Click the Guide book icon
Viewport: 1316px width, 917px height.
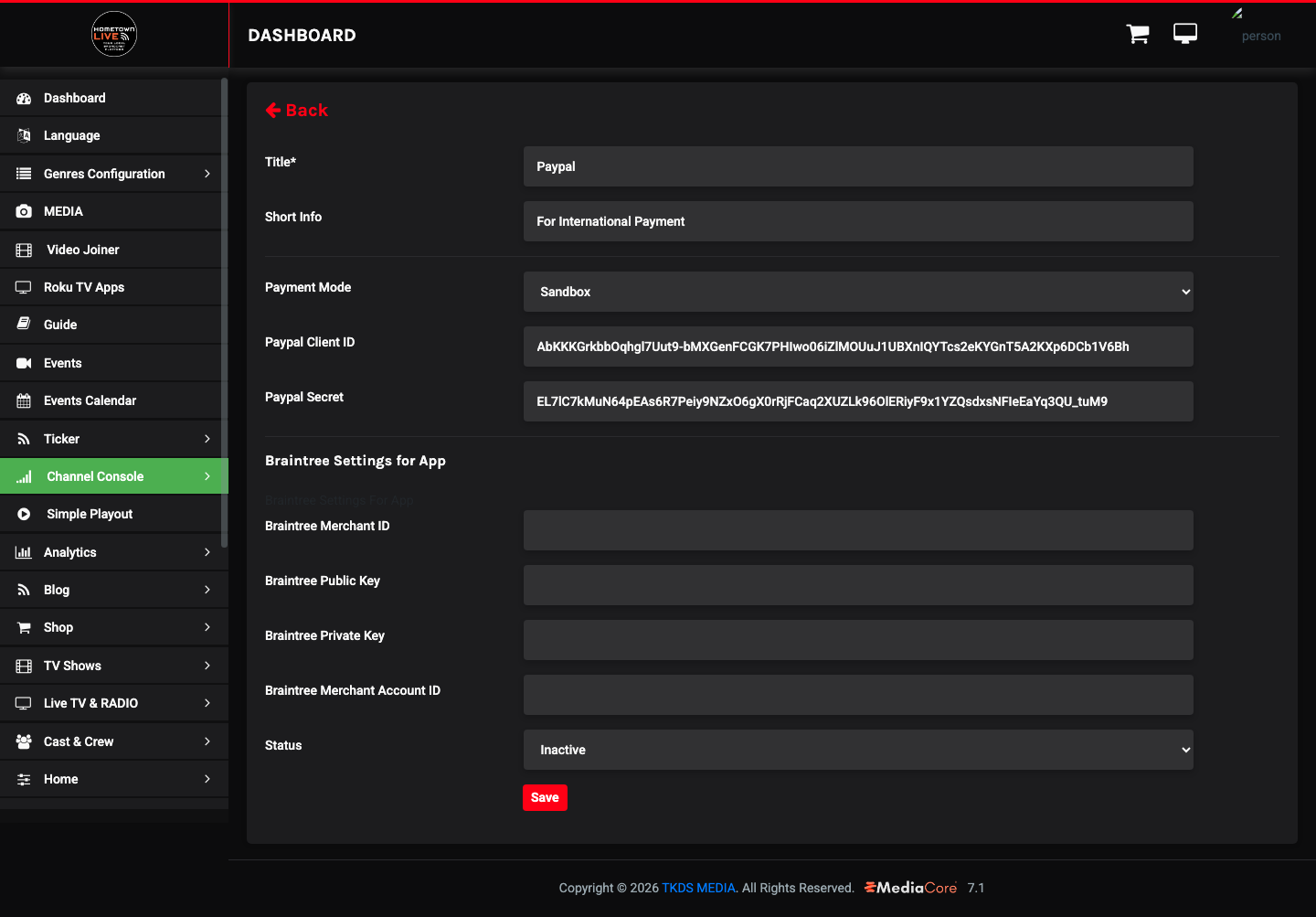click(x=24, y=325)
